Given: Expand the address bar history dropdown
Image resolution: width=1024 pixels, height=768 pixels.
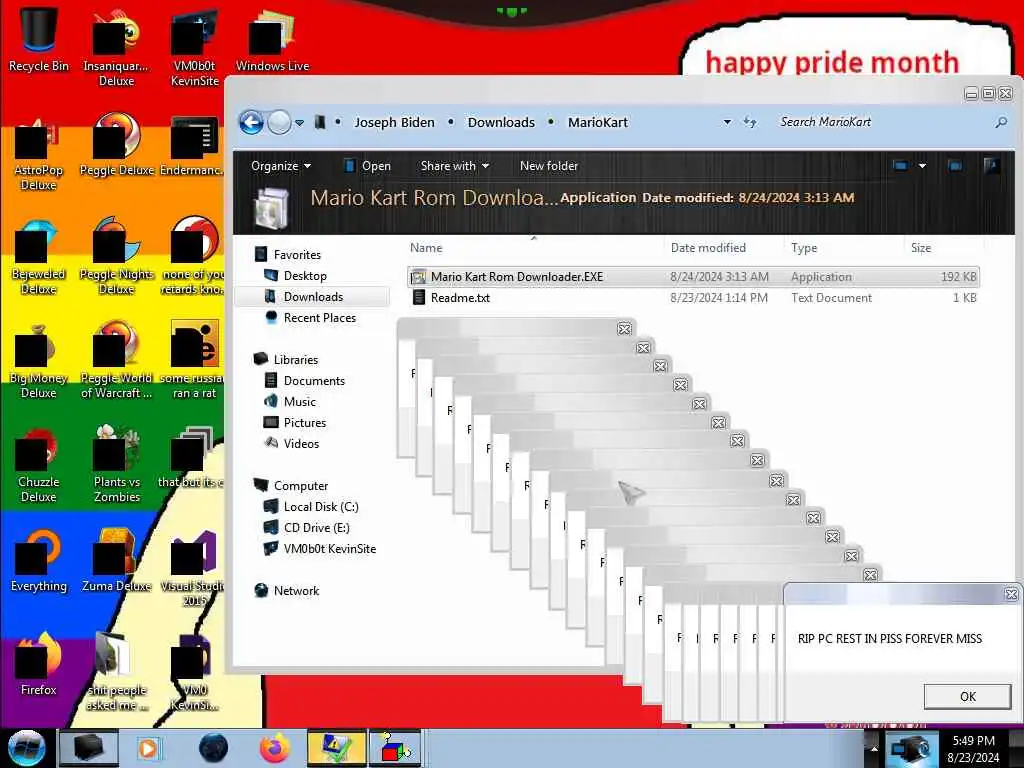Looking at the screenshot, I should pyautogui.click(x=727, y=122).
